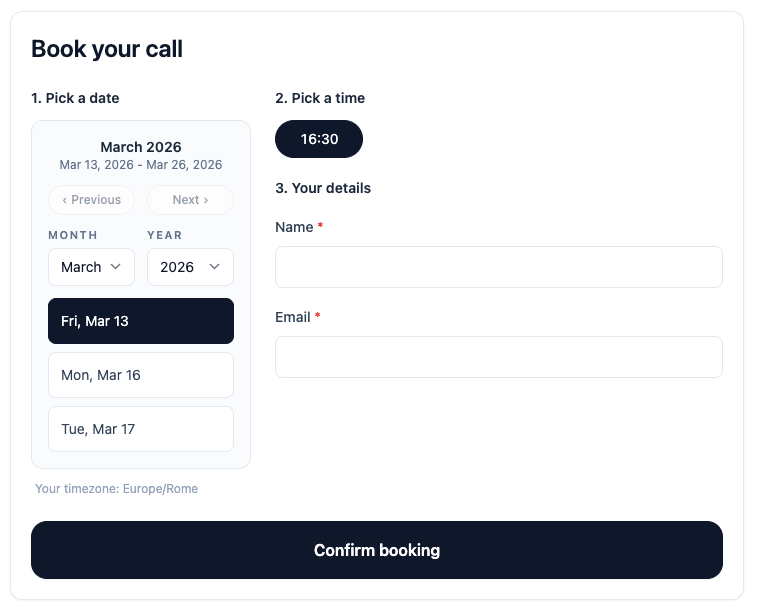Click the Book your call heading
This screenshot has height=611, width=757.
tap(107, 49)
